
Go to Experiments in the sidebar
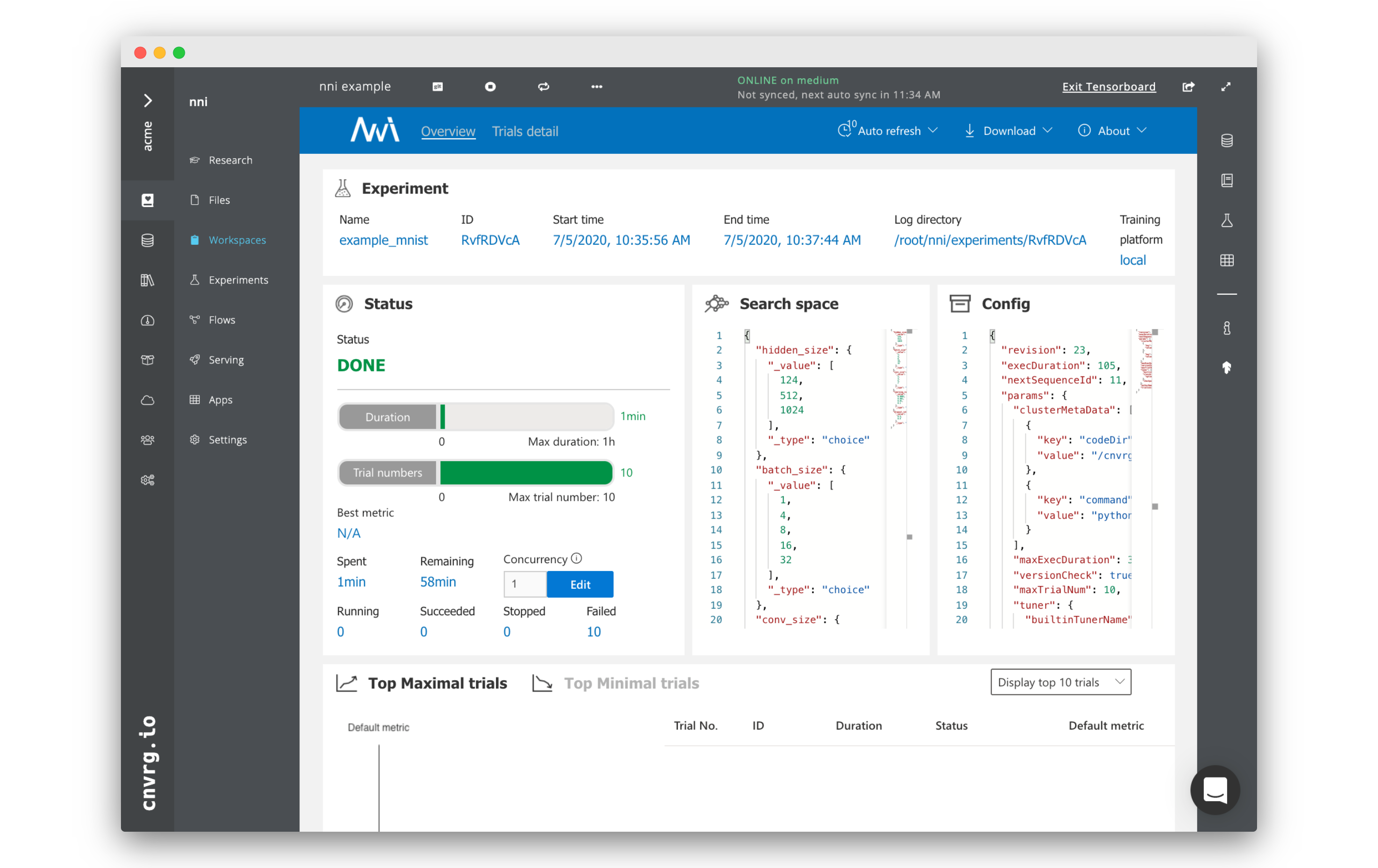[229, 280]
